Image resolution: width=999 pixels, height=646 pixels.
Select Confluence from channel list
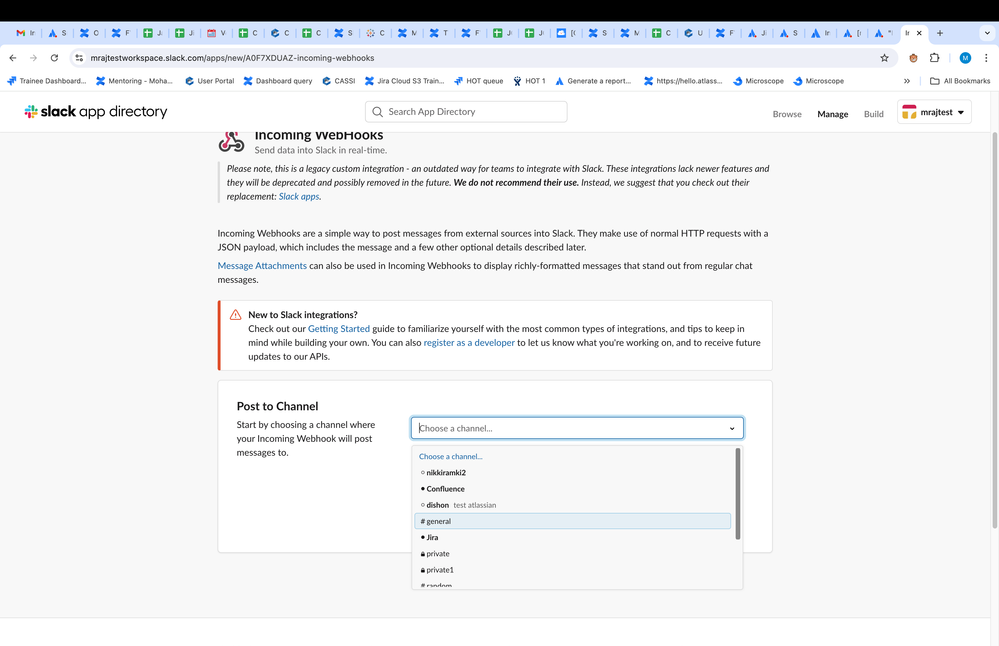pos(572,489)
